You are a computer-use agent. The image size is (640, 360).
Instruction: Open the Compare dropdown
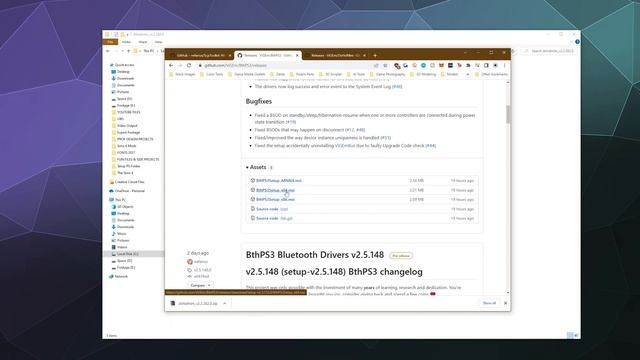click(x=200, y=285)
